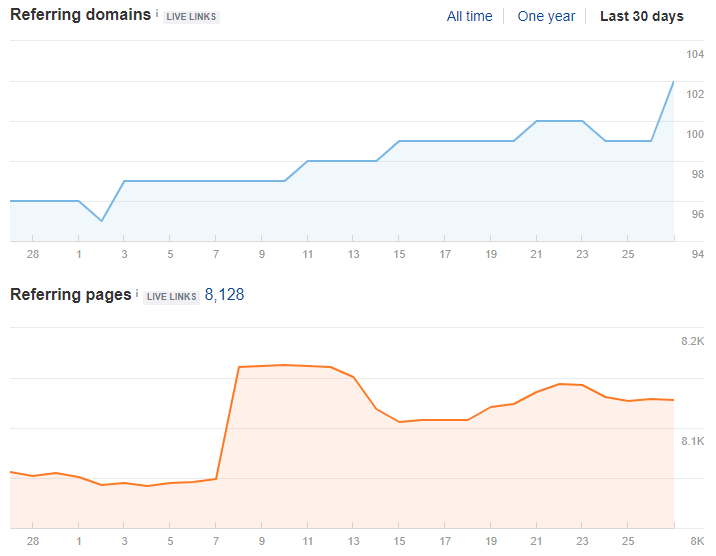
Task: Click the 100 axis label in domains chart
Action: click(695, 134)
